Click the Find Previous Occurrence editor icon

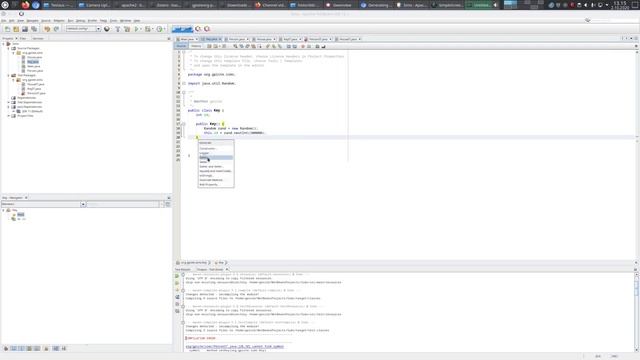pos(242,47)
